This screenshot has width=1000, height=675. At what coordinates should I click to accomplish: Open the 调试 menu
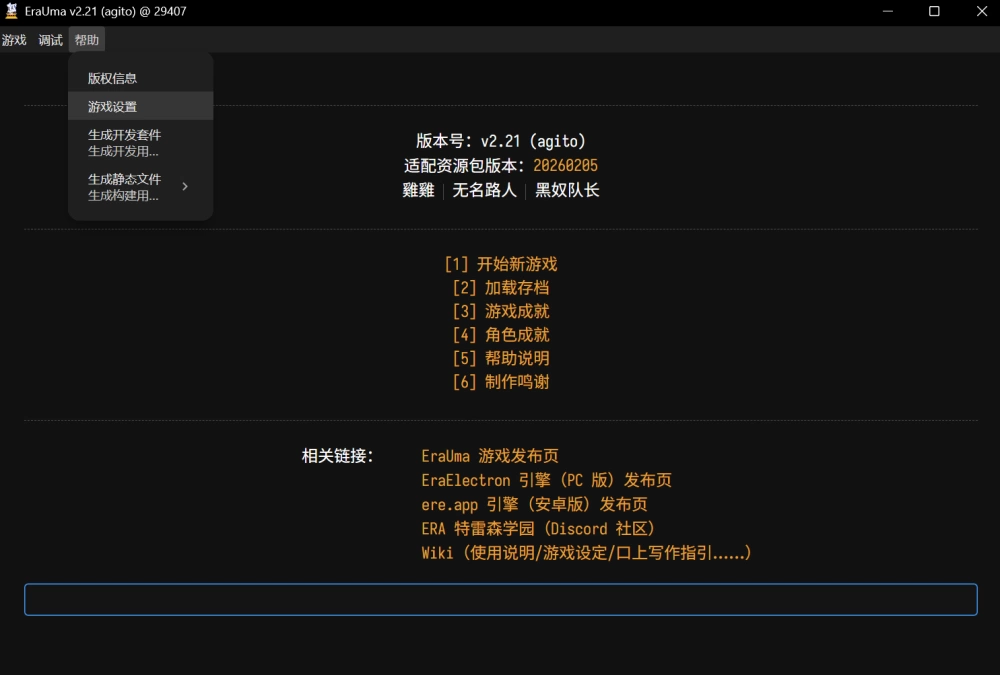50,40
